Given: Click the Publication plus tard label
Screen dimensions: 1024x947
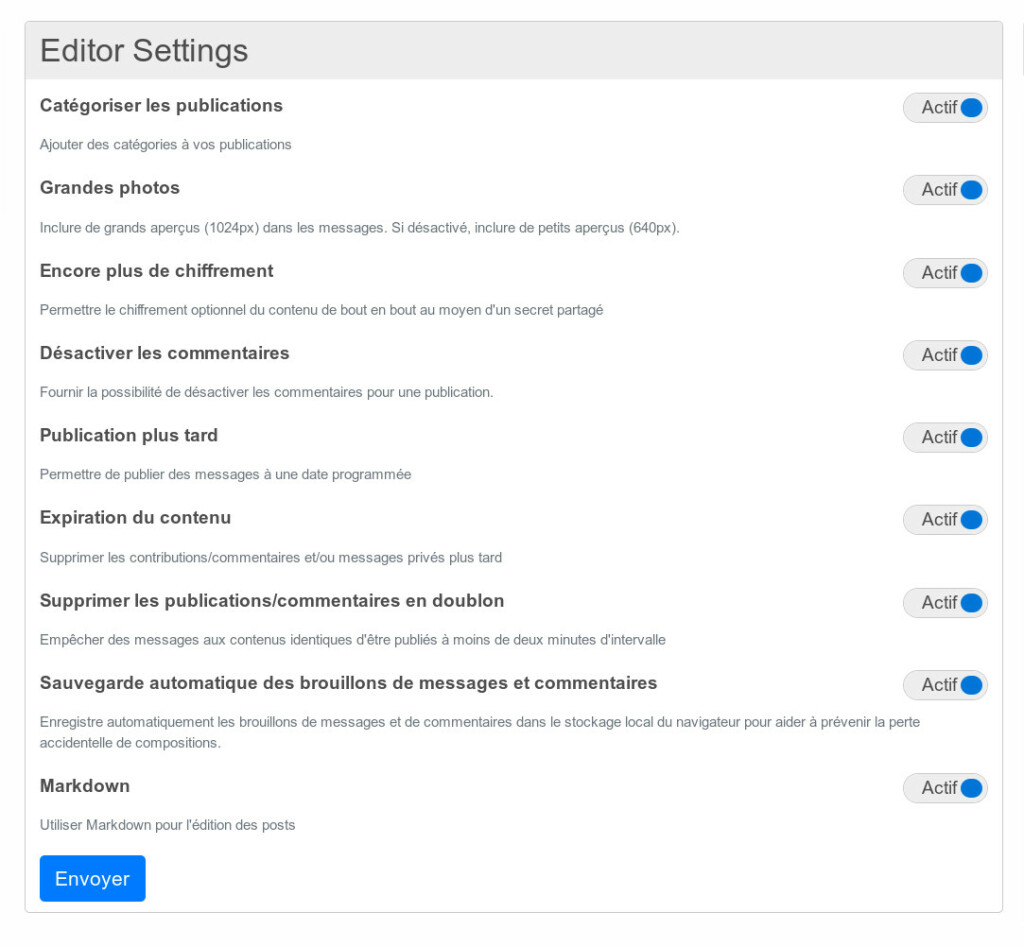Looking at the screenshot, I should tap(129, 436).
